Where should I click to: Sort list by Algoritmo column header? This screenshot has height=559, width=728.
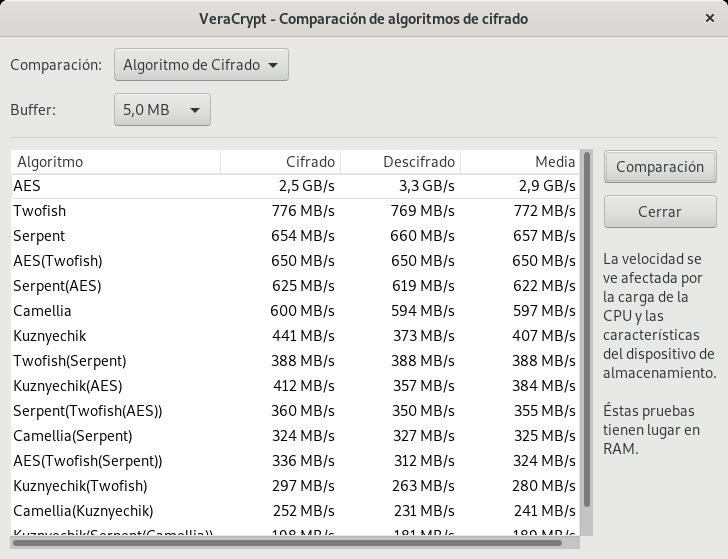115,162
